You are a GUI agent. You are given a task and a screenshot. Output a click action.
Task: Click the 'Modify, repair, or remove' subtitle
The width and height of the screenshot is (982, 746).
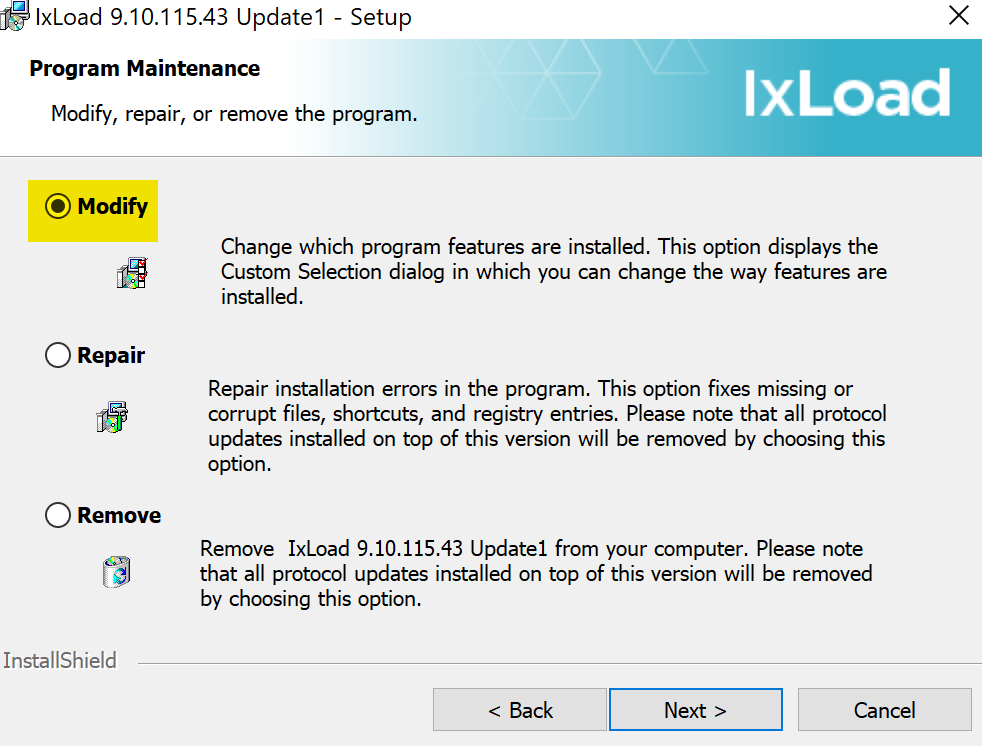click(234, 114)
